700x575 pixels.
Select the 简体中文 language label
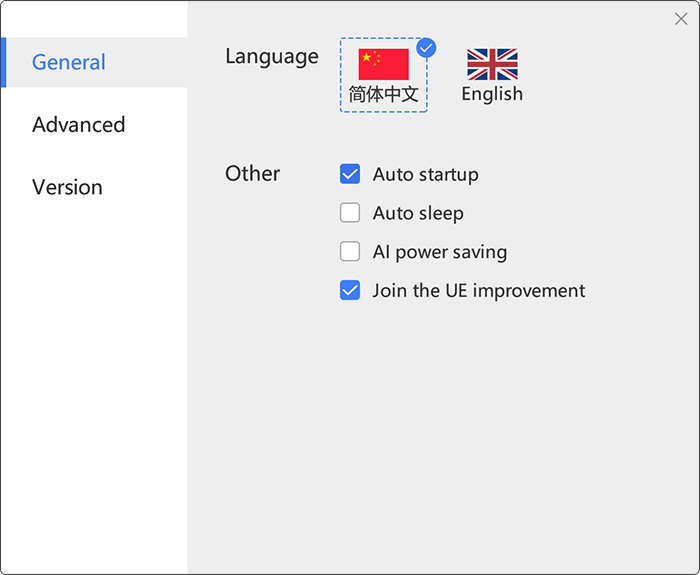pyautogui.click(x=383, y=94)
